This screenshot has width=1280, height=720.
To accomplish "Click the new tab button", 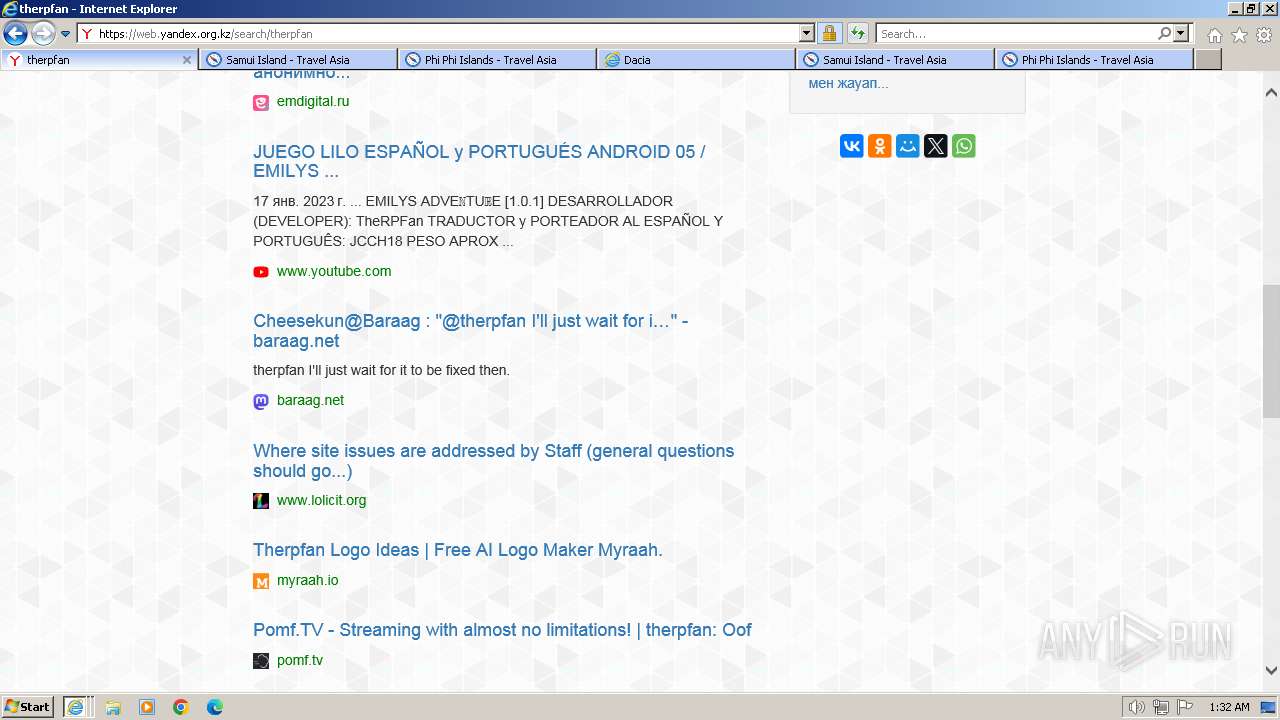I will 1208,60.
